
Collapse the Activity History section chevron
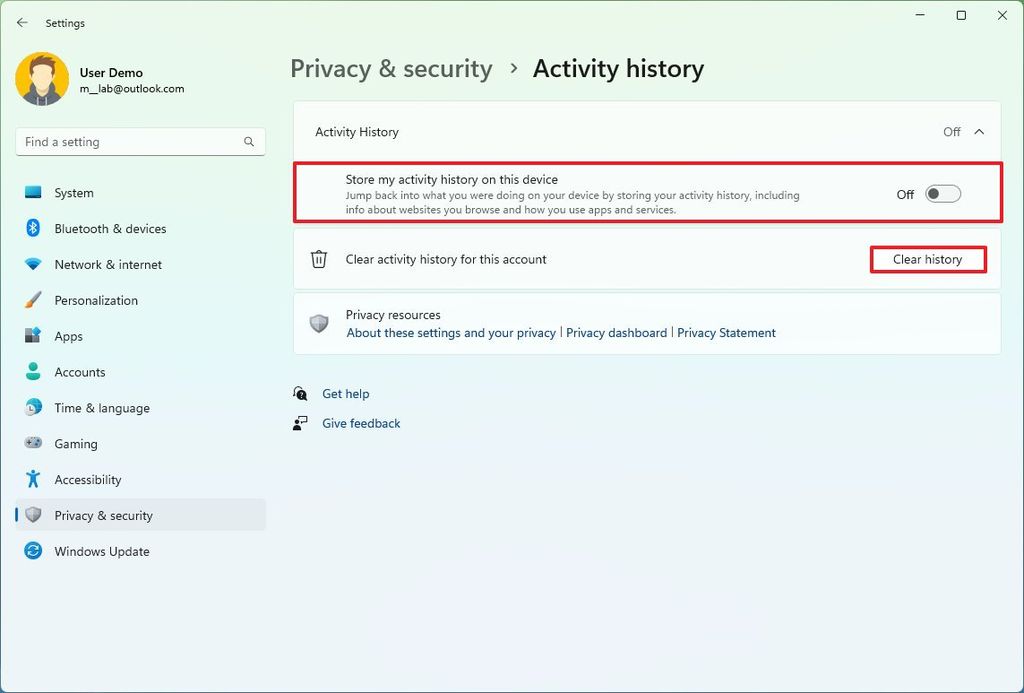(979, 132)
